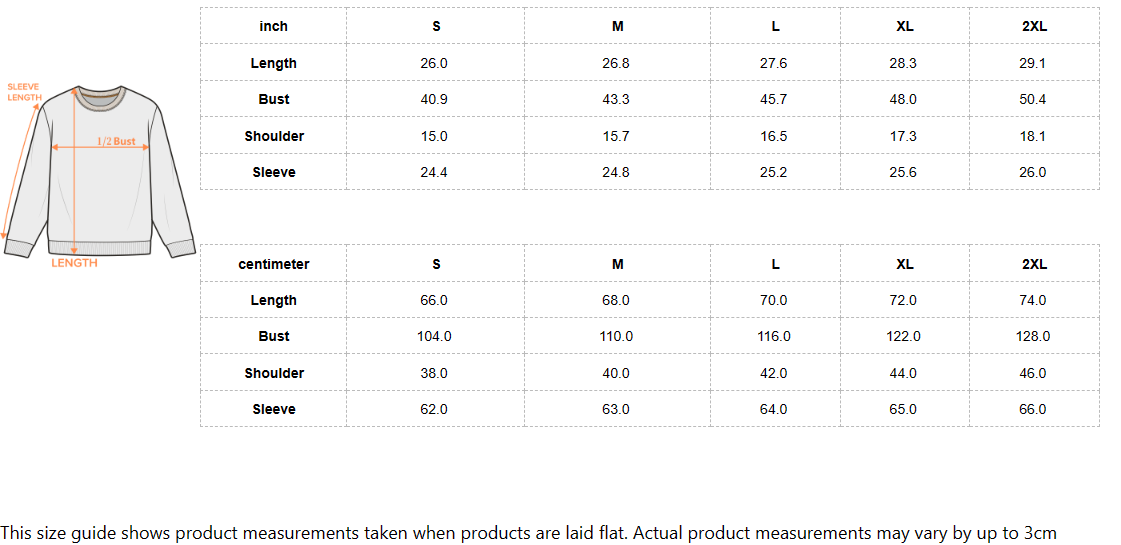
Task: Click the 44.0 shoulder value for XL
Action: tap(903, 373)
